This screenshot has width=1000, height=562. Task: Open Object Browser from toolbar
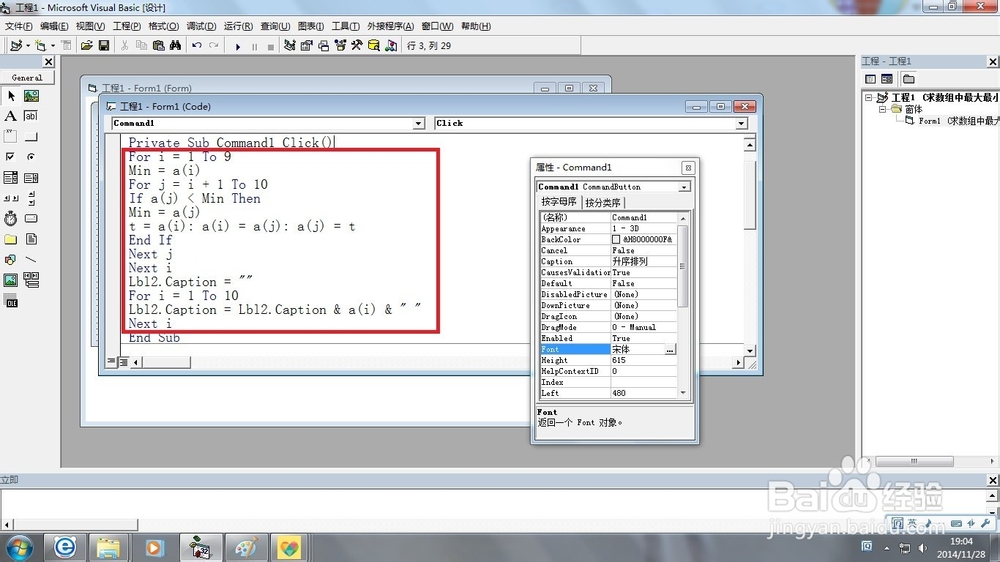tap(340, 45)
